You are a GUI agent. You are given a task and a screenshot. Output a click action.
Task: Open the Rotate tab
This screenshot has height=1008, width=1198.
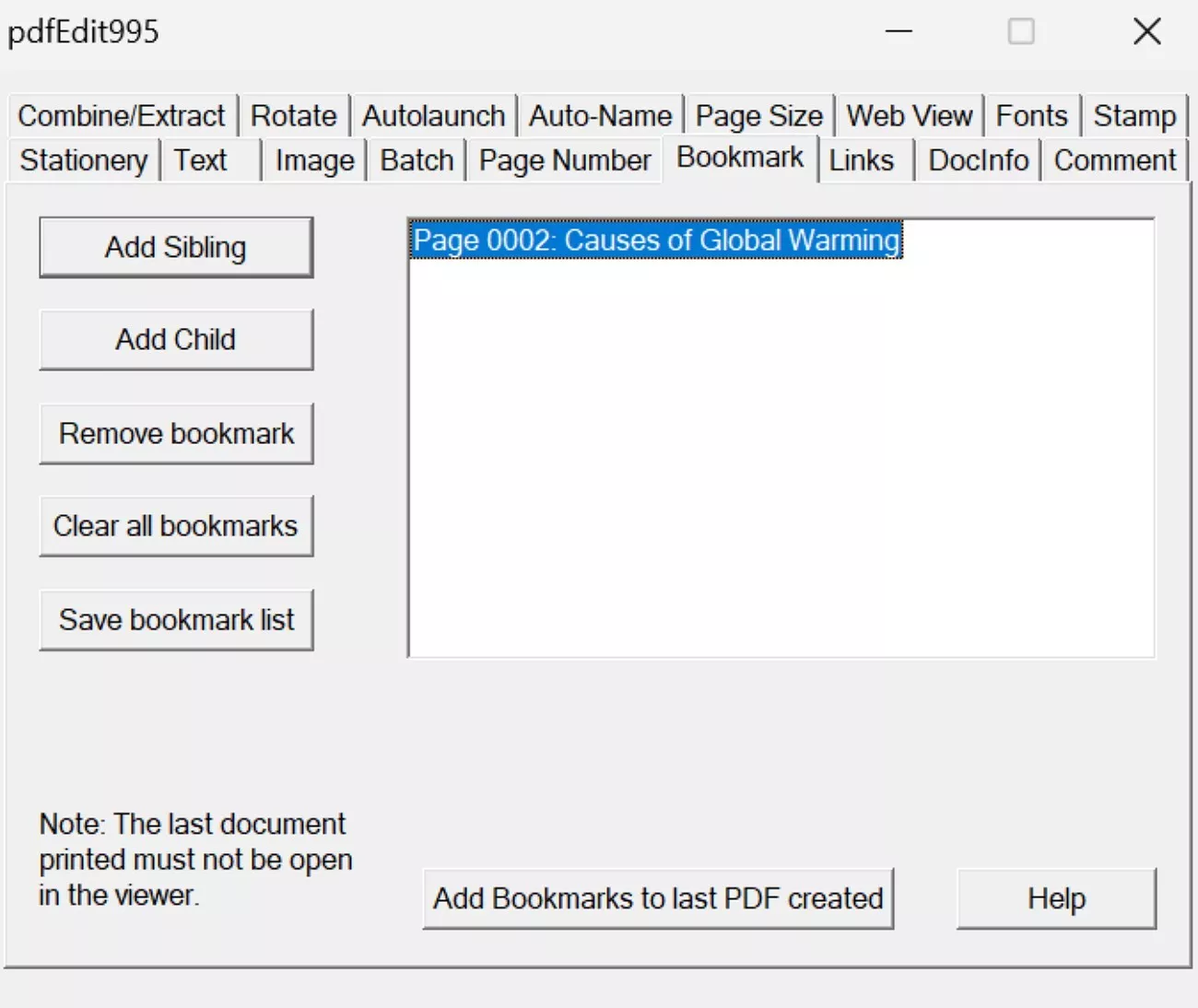pyautogui.click(x=293, y=115)
